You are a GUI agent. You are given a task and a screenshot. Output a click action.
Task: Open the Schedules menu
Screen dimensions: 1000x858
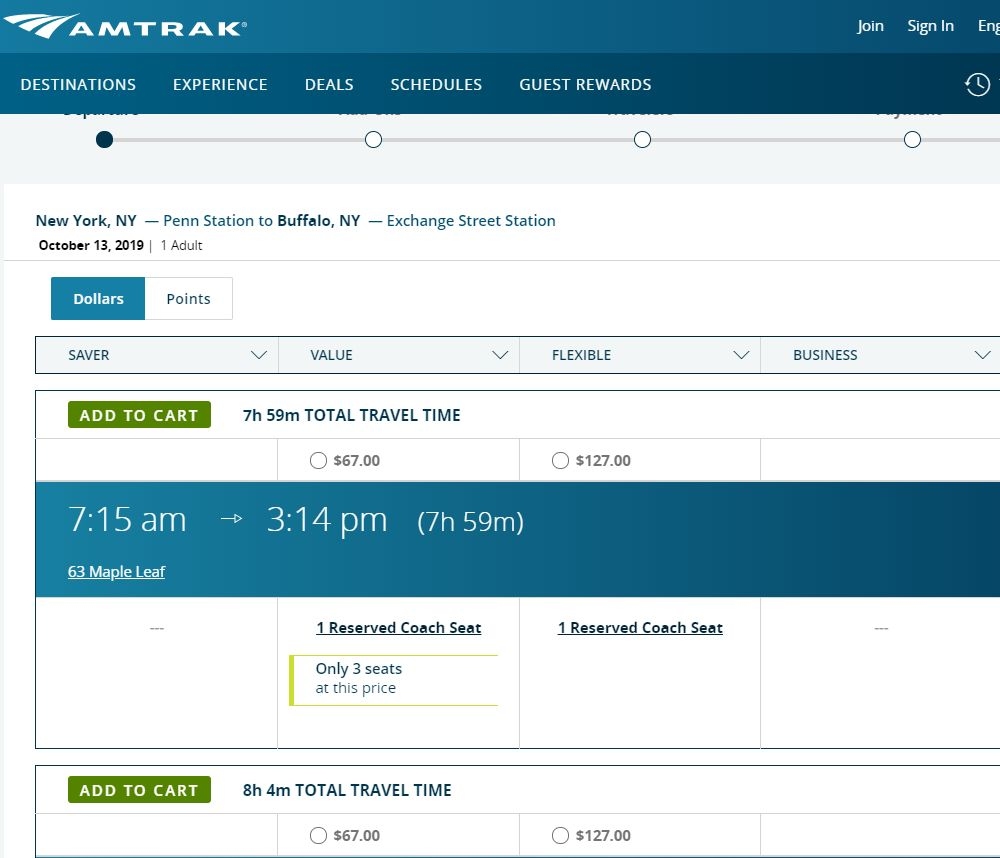[x=436, y=85]
